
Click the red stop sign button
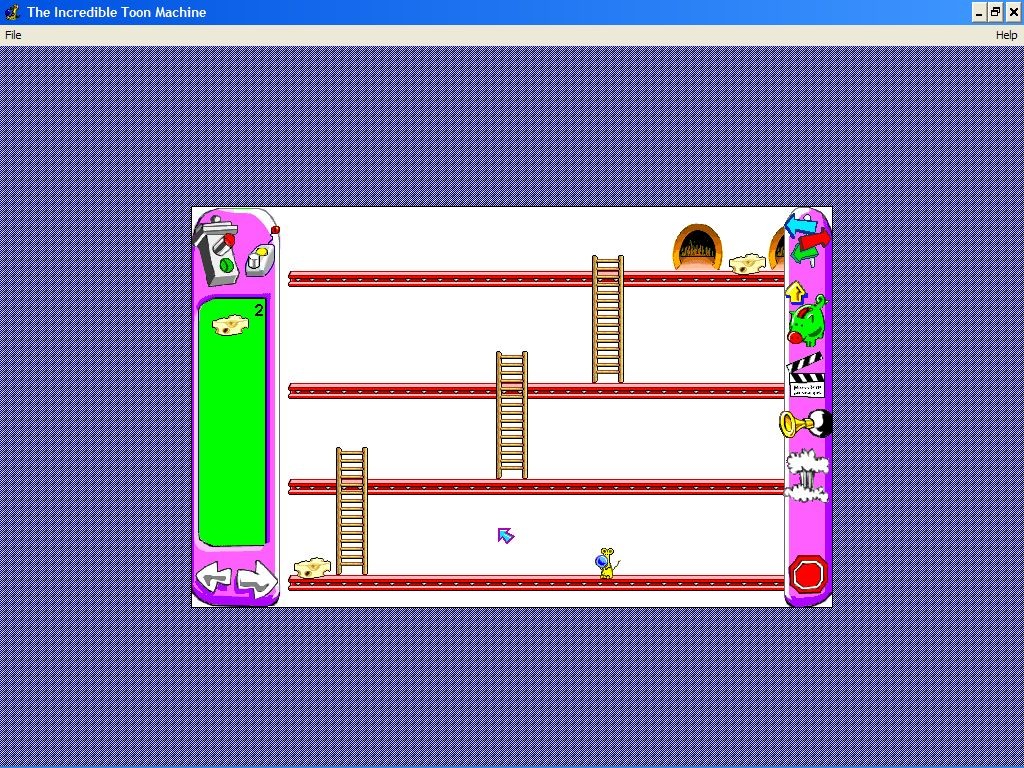pos(808,575)
